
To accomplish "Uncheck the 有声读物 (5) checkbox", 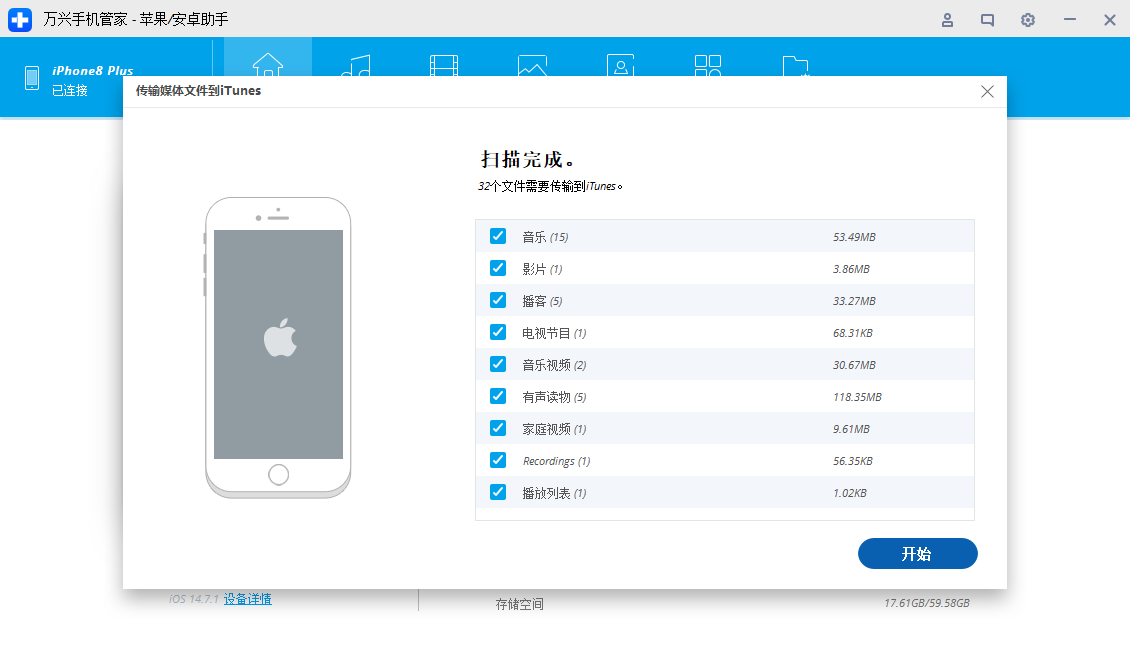I will pos(498,396).
